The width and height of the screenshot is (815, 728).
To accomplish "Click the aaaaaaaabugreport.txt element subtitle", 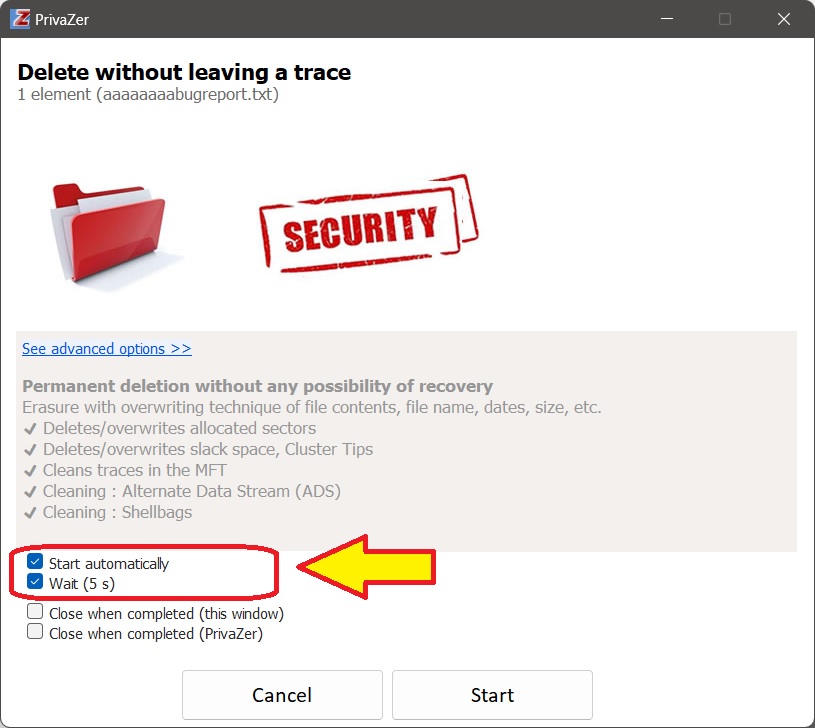I will (x=148, y=95).
